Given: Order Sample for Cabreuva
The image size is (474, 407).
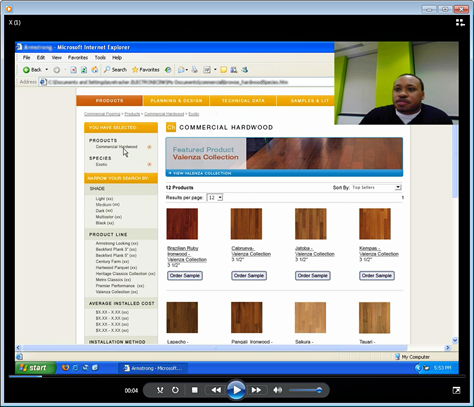Looking at the screenshot, I should pos(249,276).
